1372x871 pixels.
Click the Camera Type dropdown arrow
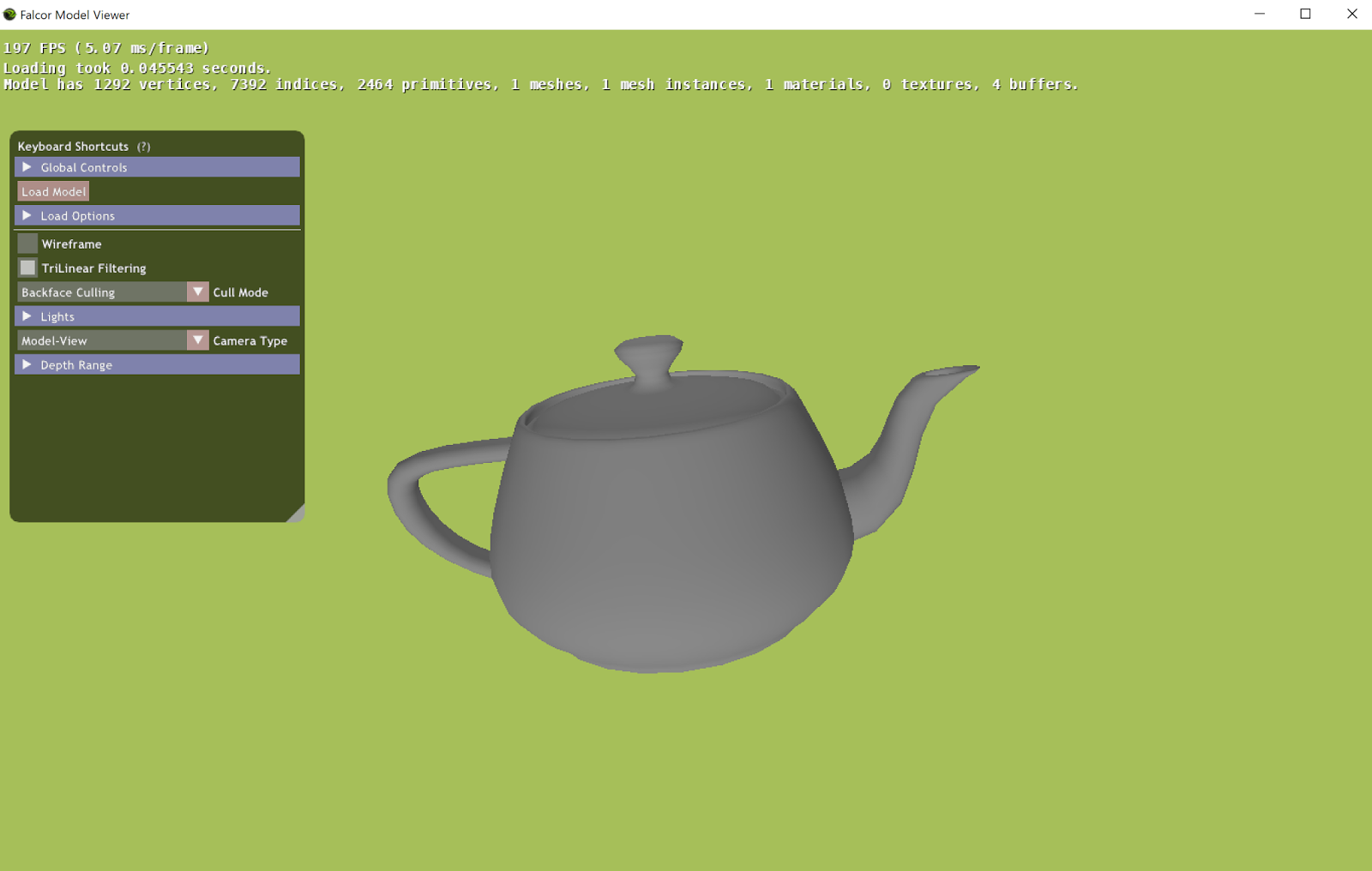coord(197,340)
